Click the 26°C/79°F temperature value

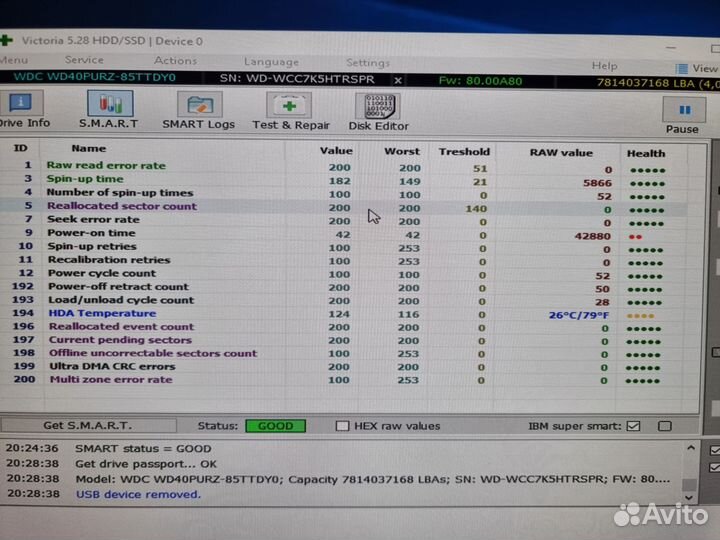point(579,315)
